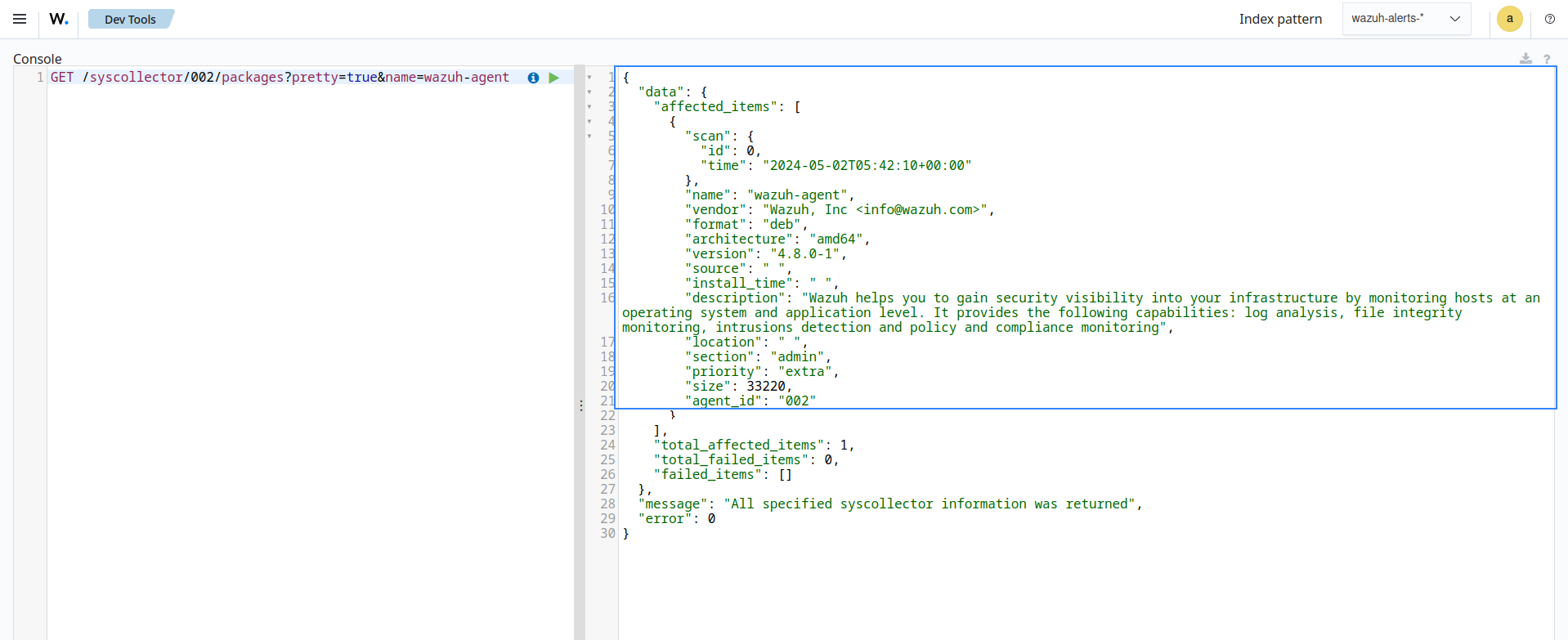Select the Dev Tools breadcrumb tab
The height and width of the screenshot is (640, 1568).
coord(130,20)
